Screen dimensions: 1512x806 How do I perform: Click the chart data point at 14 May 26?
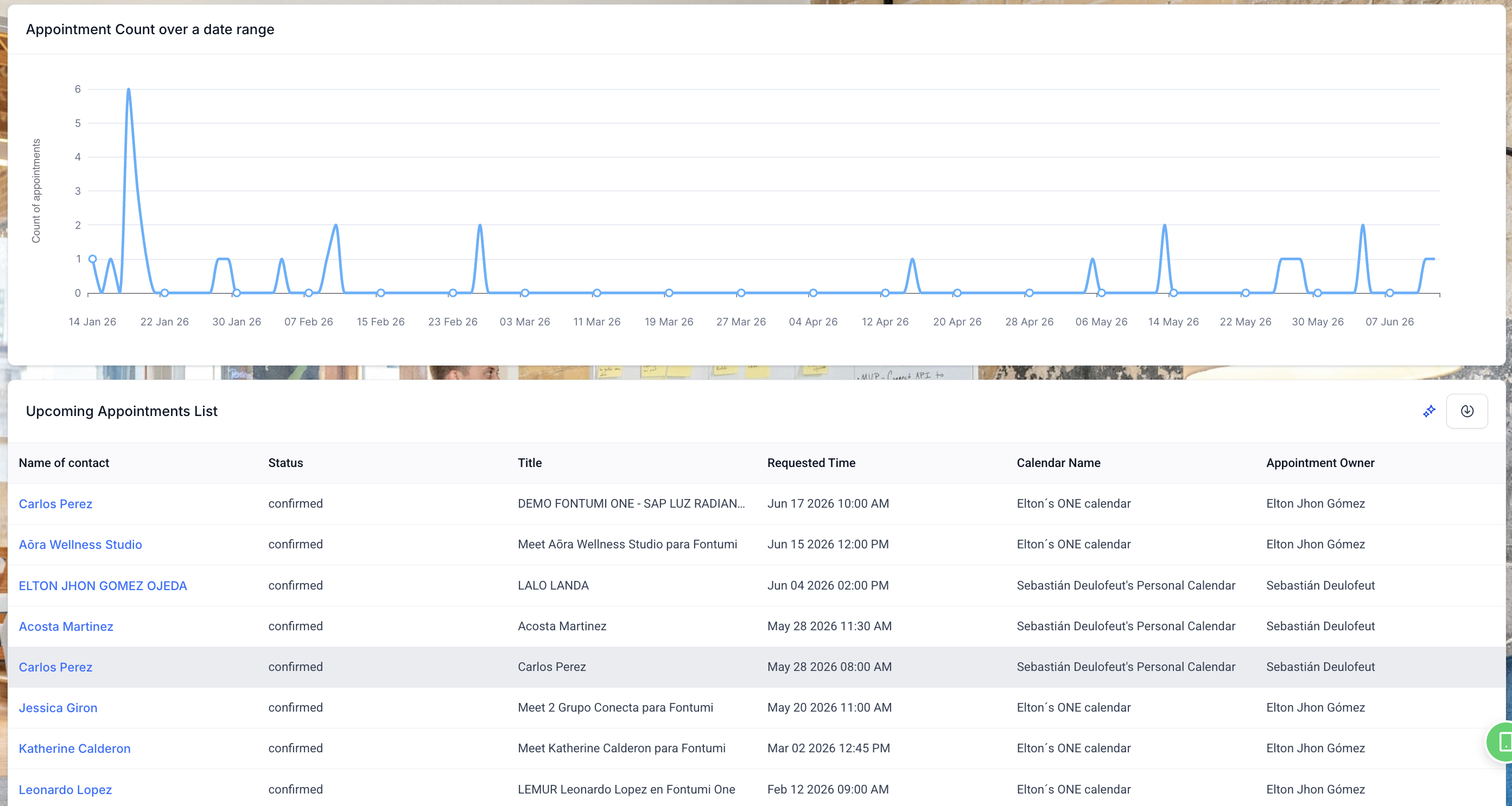[1173, 293]
